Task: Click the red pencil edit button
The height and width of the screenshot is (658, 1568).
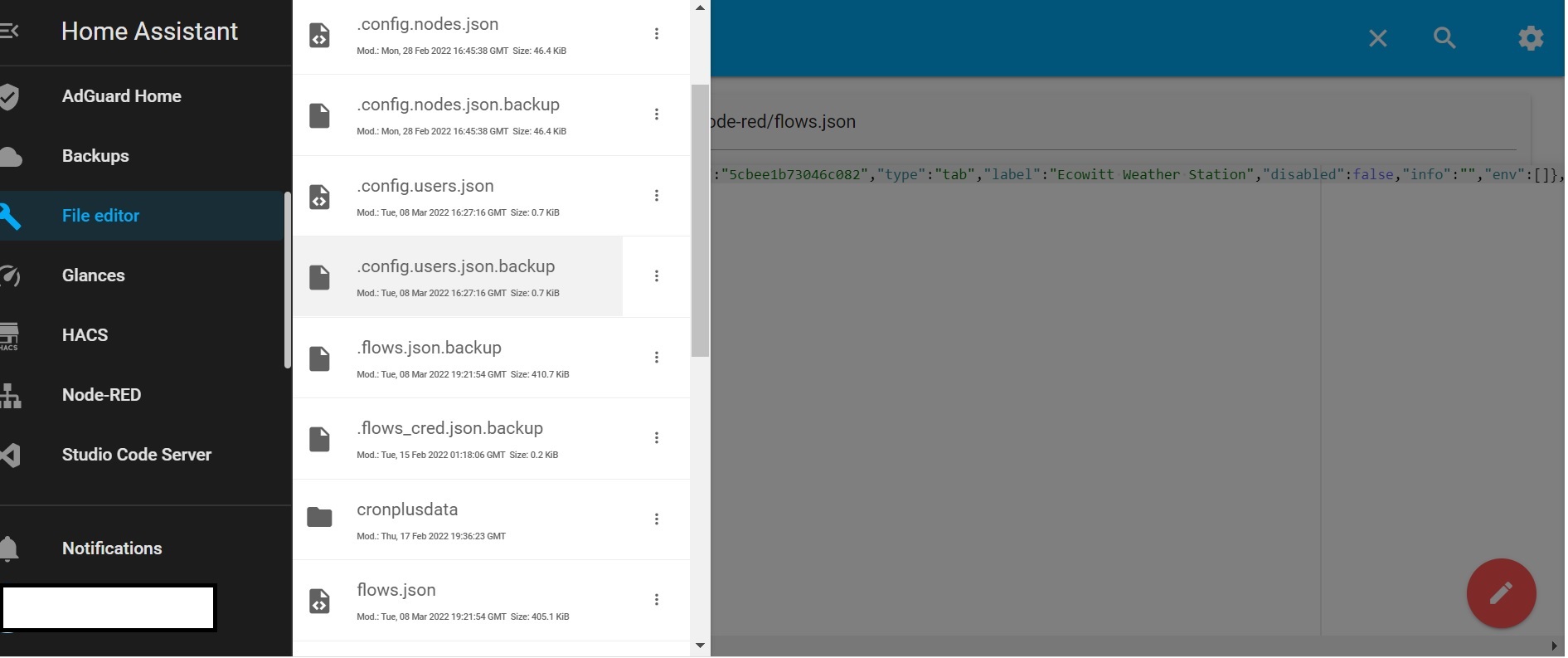Action: [x=1501, y=593]
